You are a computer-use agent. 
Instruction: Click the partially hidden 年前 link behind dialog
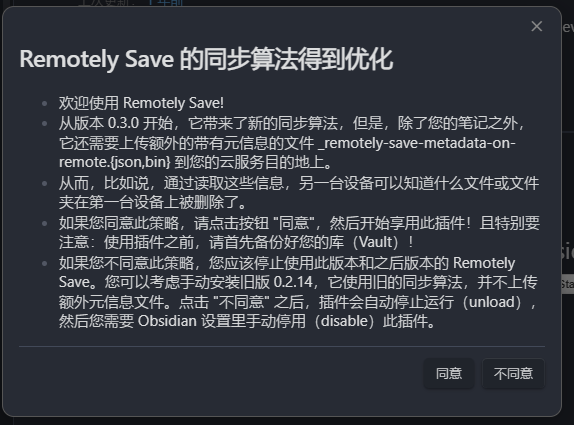tap(166, 3)
